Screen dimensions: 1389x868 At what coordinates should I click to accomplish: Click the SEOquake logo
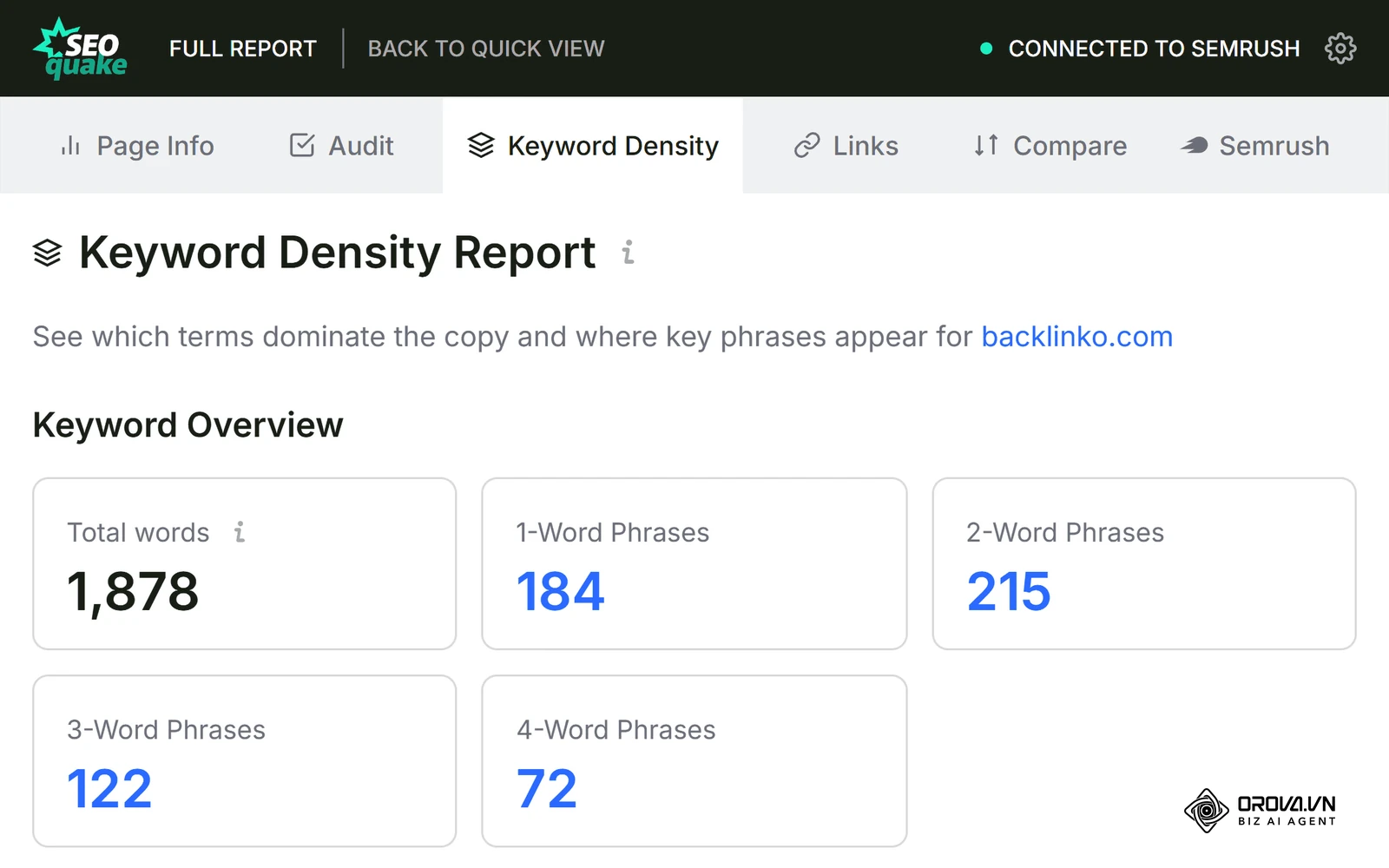81,49
